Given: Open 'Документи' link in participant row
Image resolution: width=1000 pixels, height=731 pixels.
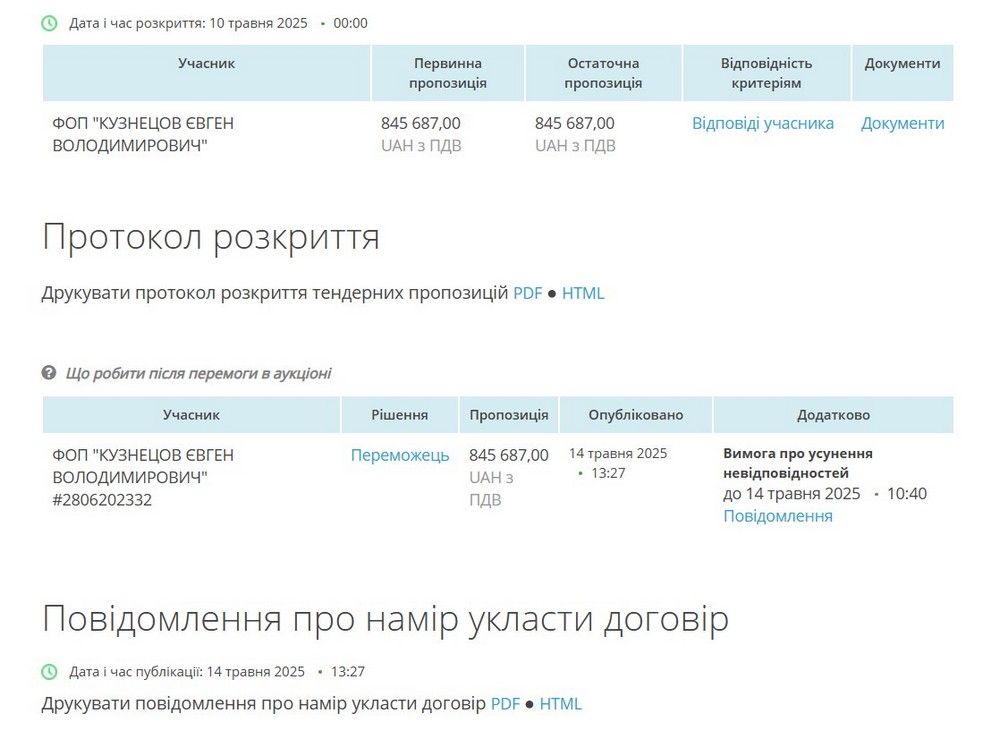Looking at the screenshot, I should 902,123.
